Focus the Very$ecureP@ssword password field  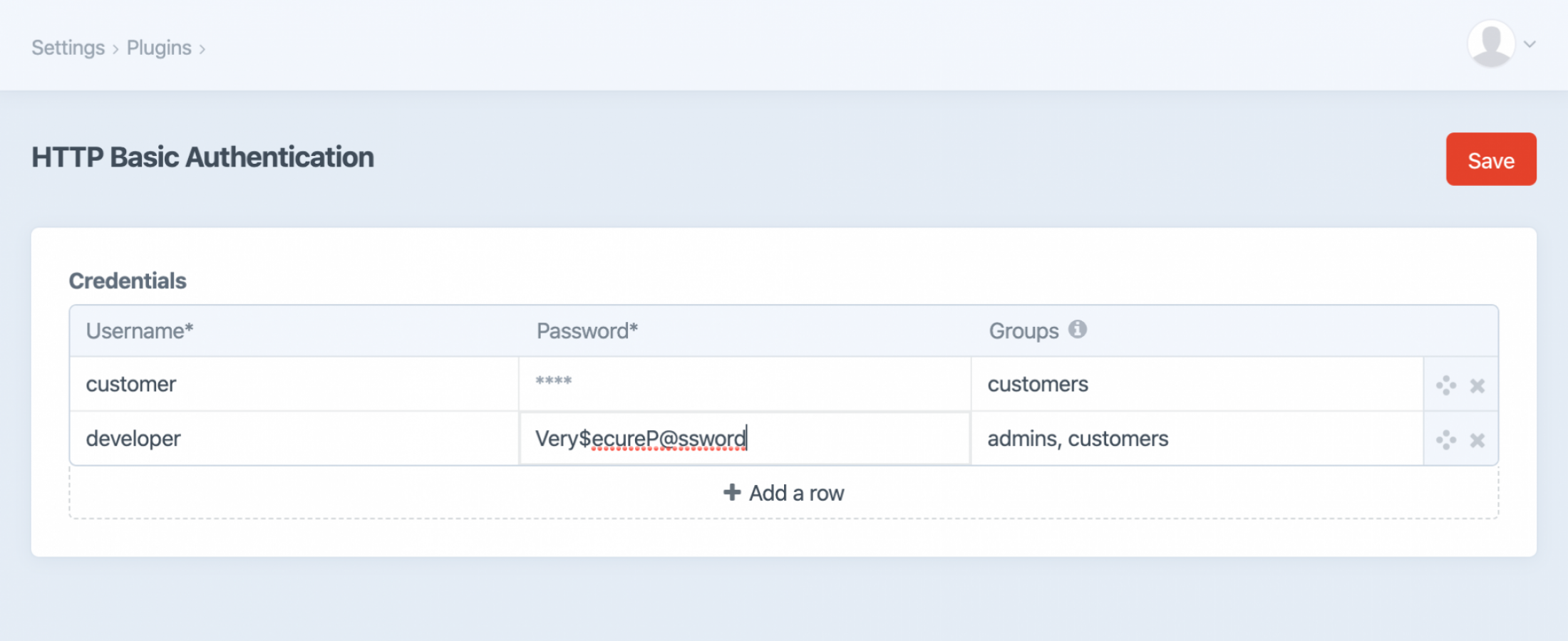pyautogui.click(x=745, y=438)
